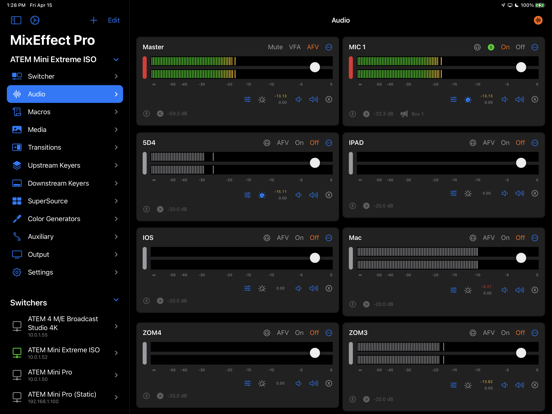Open the Upstream Keyers menu item
552x414 pixels.
[65, 165]
